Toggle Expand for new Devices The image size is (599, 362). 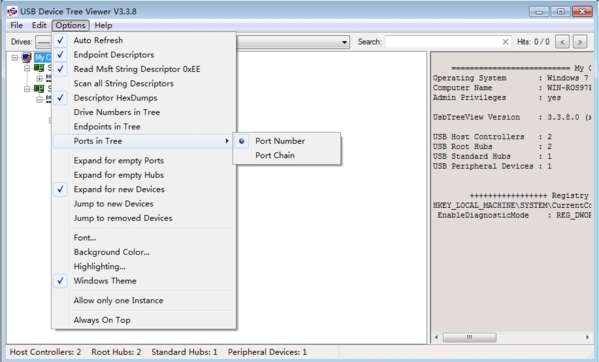[144, 189]
